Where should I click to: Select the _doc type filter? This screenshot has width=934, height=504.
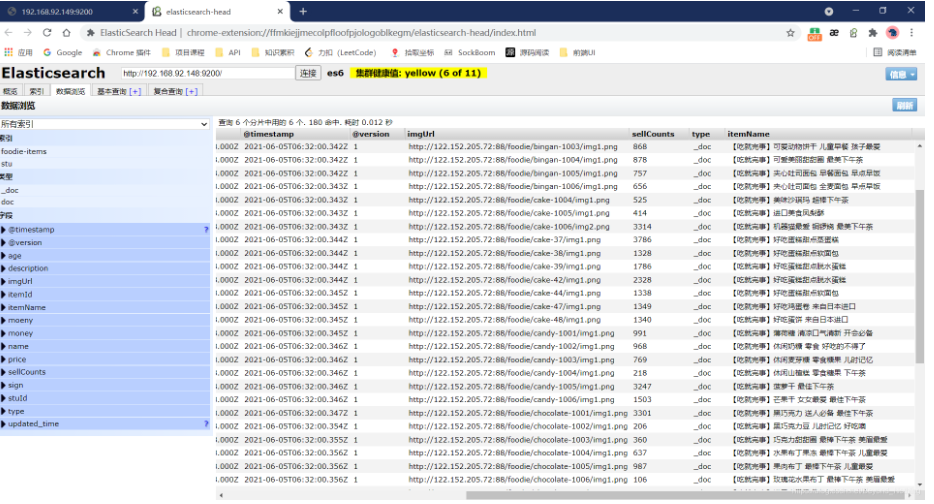coord(10,190)
